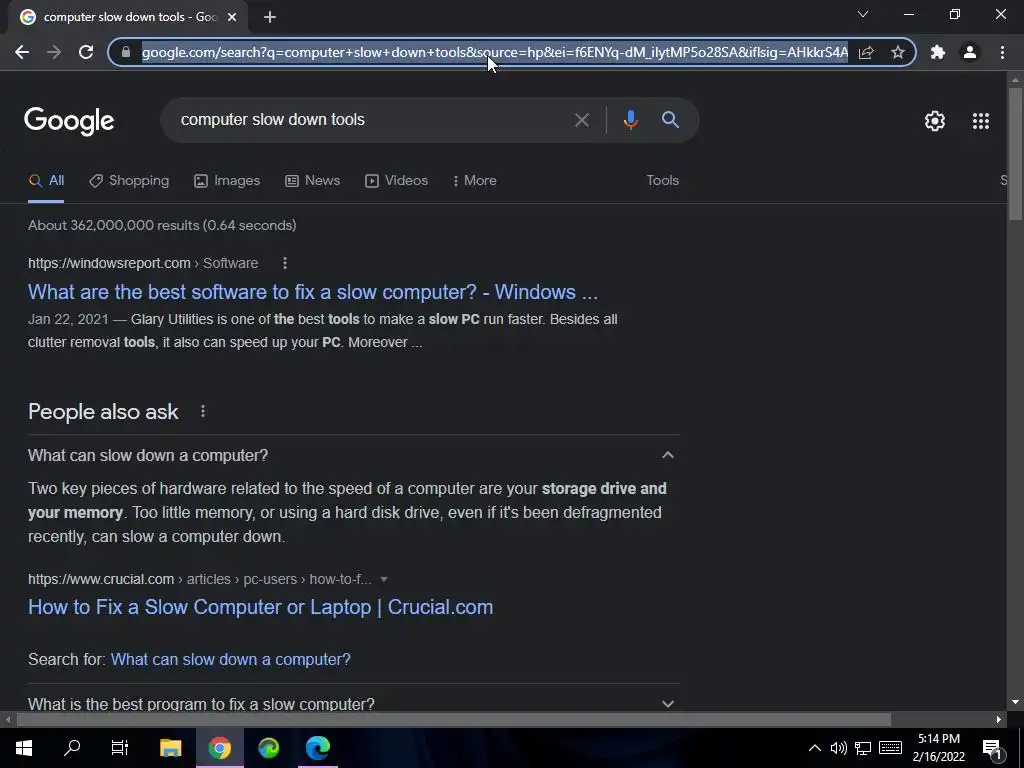Open network status in system tray
Viewport: 1024px width, 768px height.
click(x=863, y=748)
